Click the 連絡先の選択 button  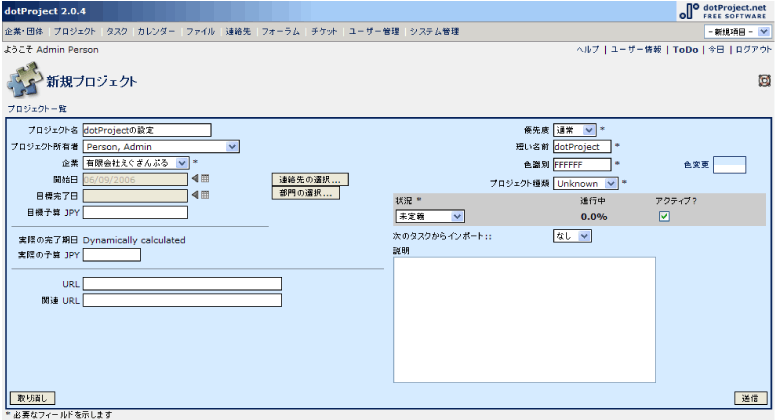pos(310,180)
